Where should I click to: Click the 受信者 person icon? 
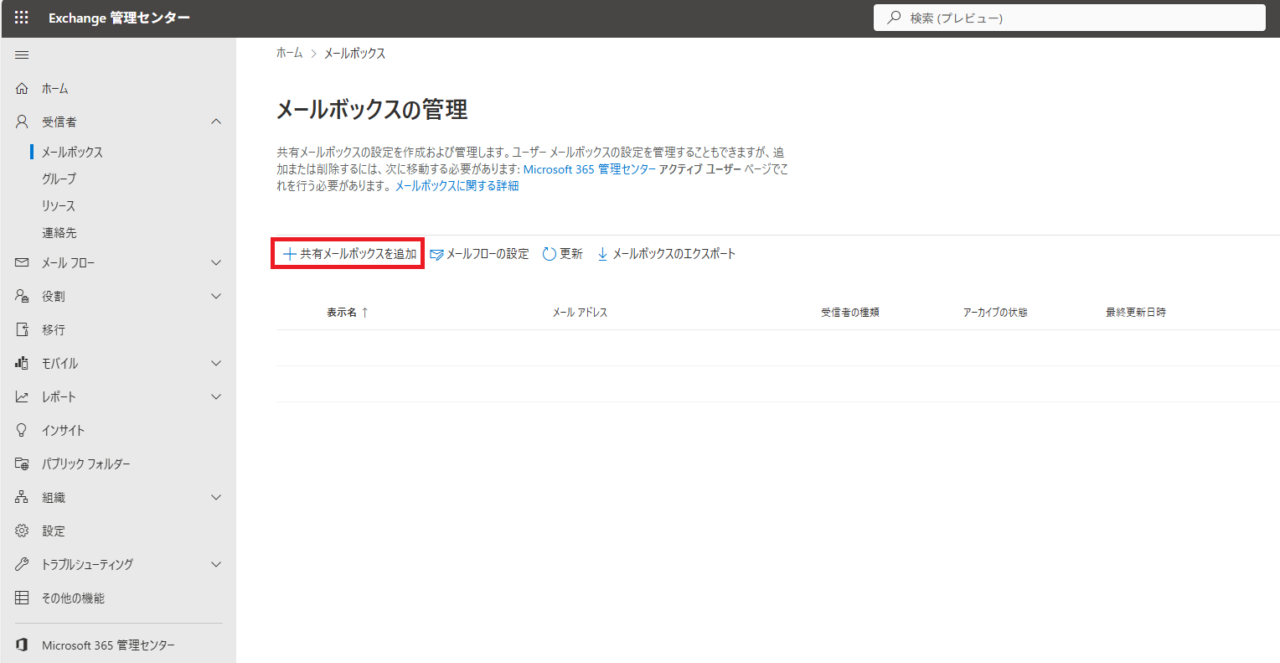pos(22,122)
